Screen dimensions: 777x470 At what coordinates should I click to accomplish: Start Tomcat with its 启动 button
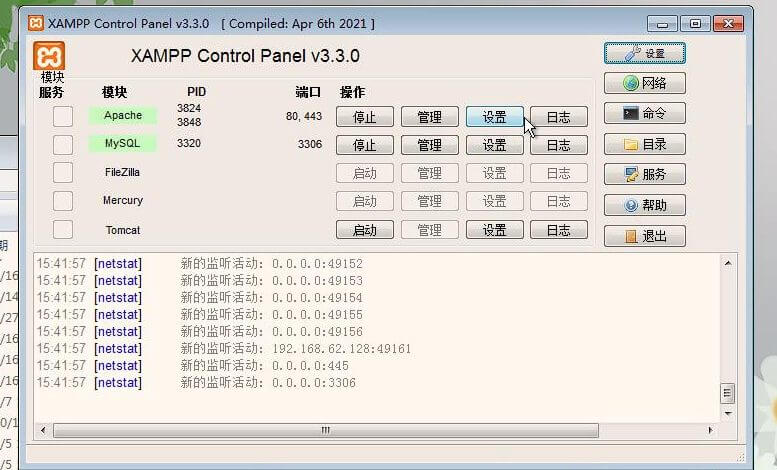365,230
